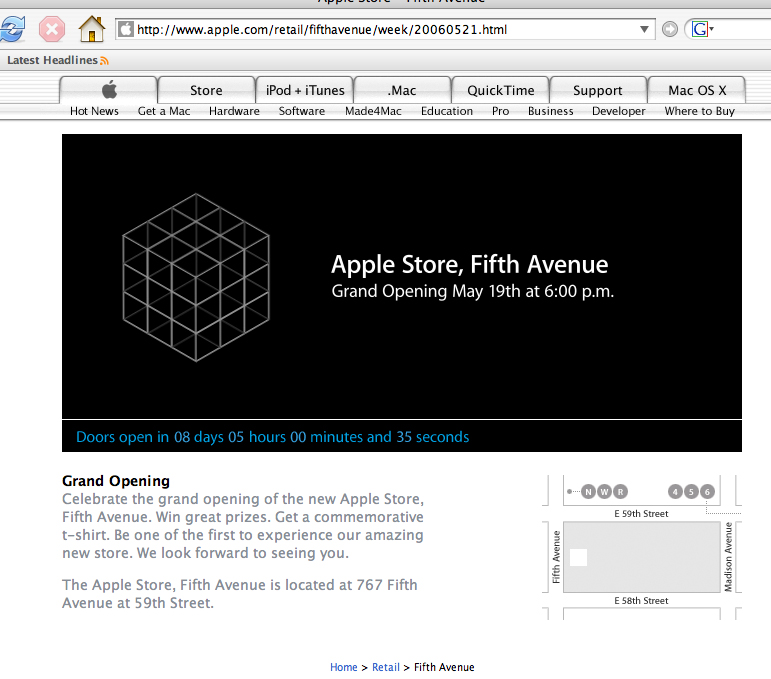Viewport: 771px width, 679px height.
Task: Click the 'Madison Avenue' map label
Action: click(x=728, y=557)
